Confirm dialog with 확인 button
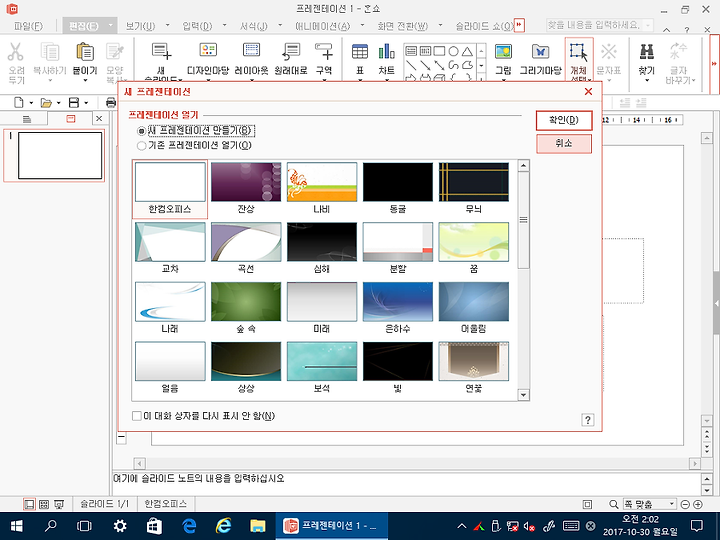 [564, 120]
